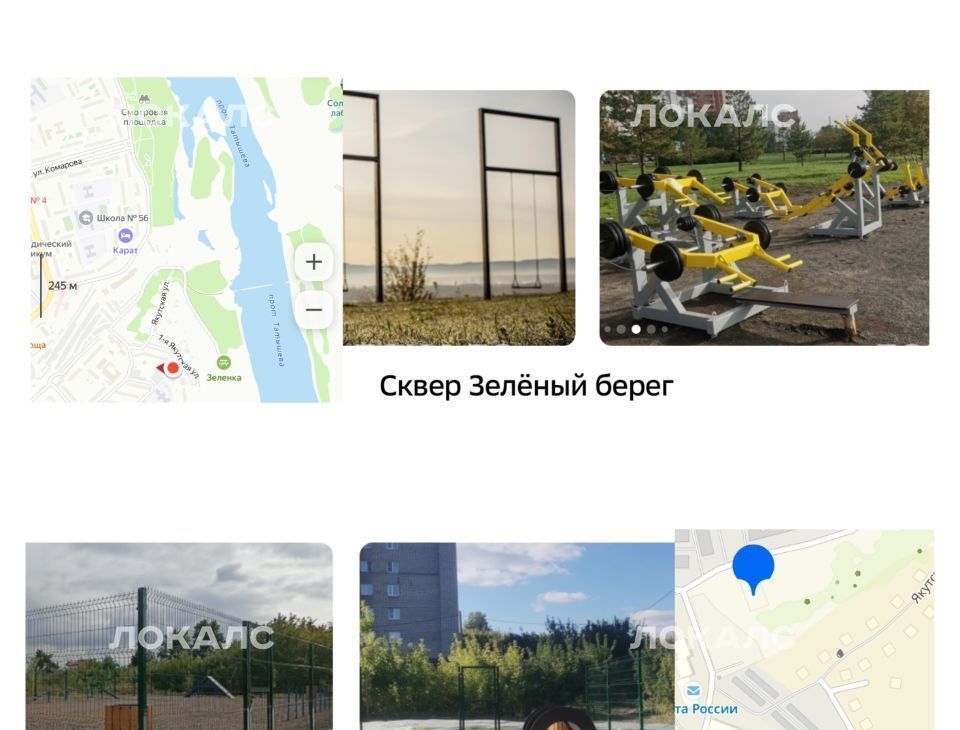The image size is (960, 730).
Task: Open the Почта России mail icon
Action: pyautogui.click(x=693, y=691)
